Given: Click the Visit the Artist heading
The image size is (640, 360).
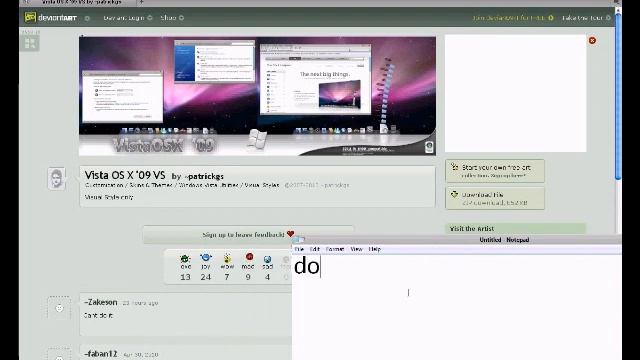Looking at the screenshot, I should tap(471, 229).
